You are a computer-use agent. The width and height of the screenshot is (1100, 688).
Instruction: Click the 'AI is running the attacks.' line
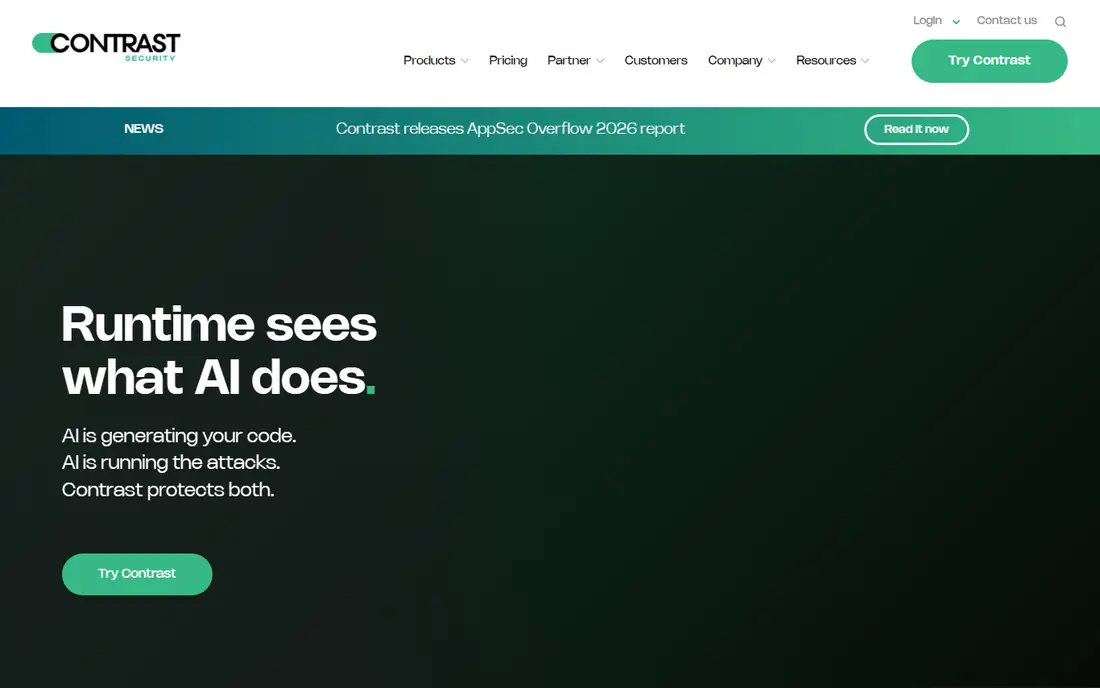[171, 463]
